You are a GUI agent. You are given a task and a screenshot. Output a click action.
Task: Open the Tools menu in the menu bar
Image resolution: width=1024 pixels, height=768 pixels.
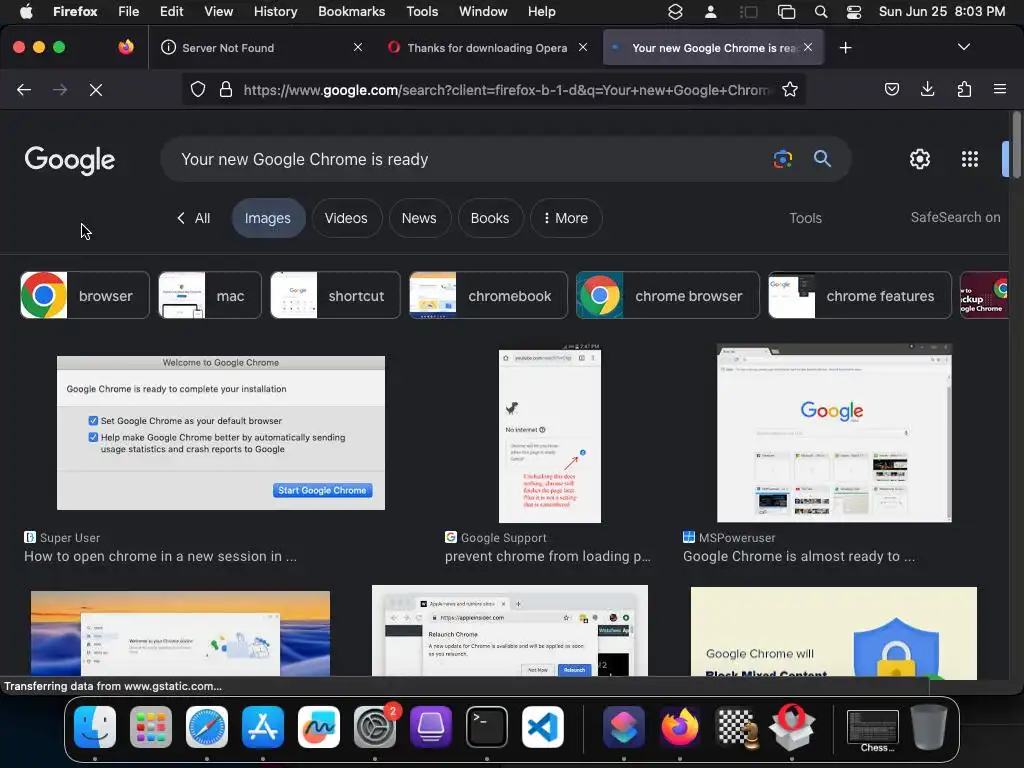pos(422,12)
